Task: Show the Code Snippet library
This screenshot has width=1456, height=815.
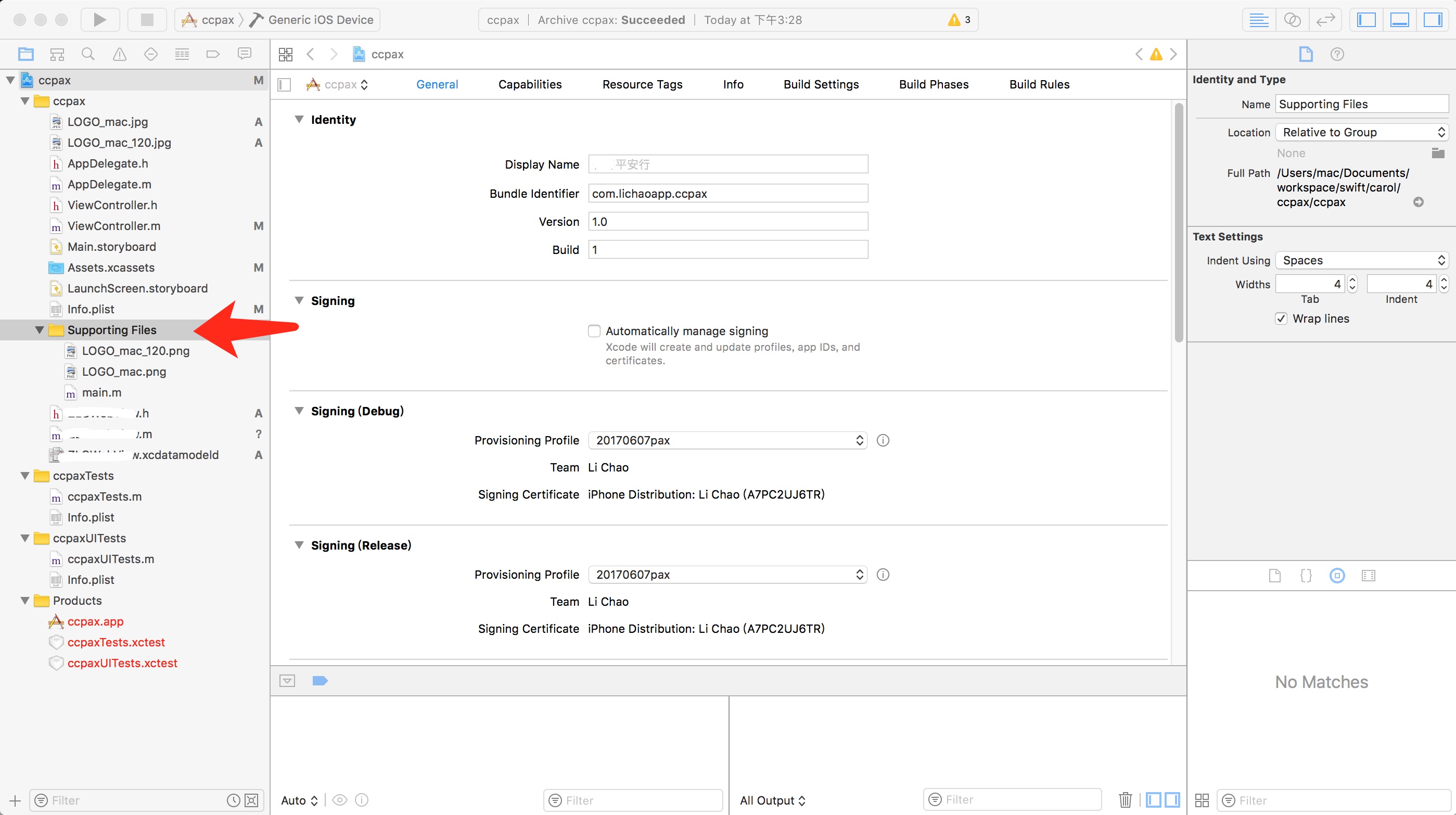Action: 1306,576
